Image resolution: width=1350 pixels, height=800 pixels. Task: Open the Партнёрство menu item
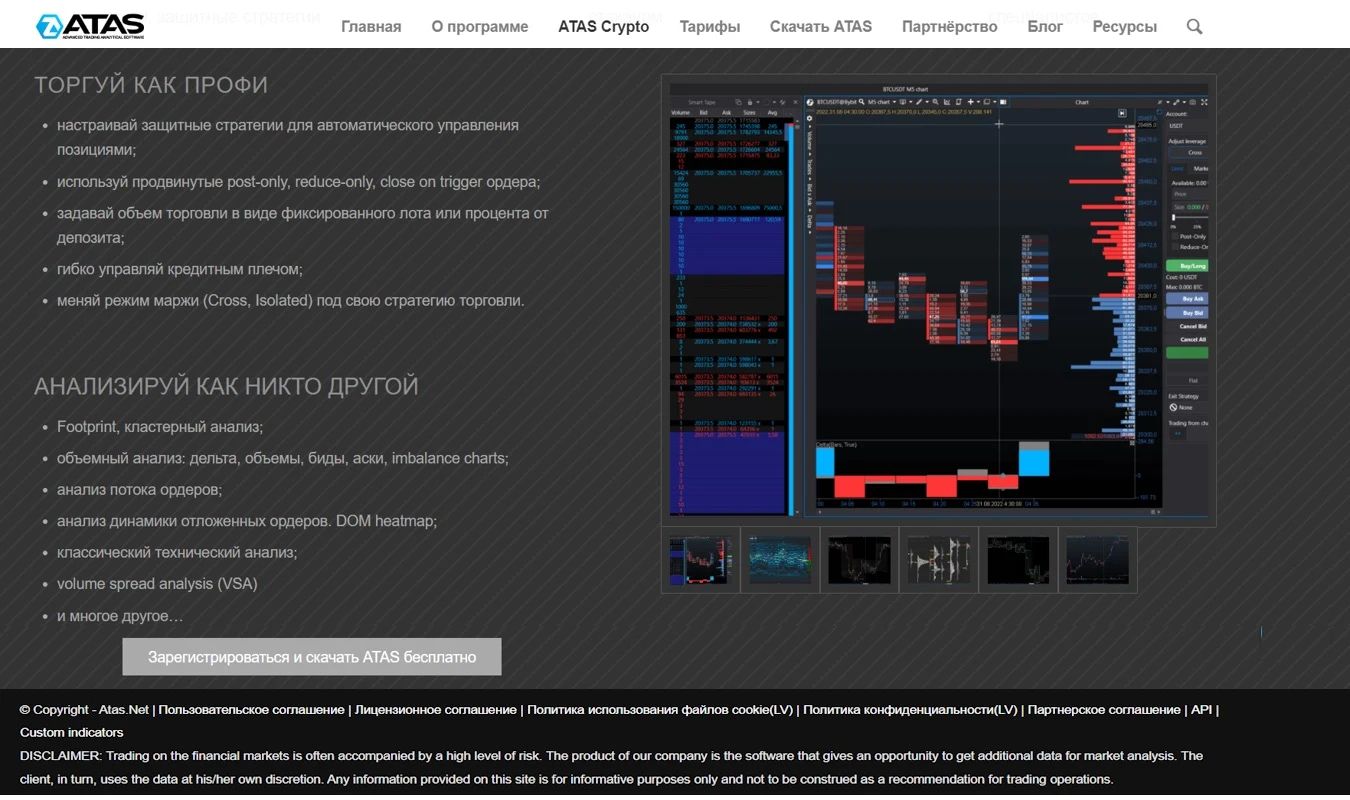[950, 27]
